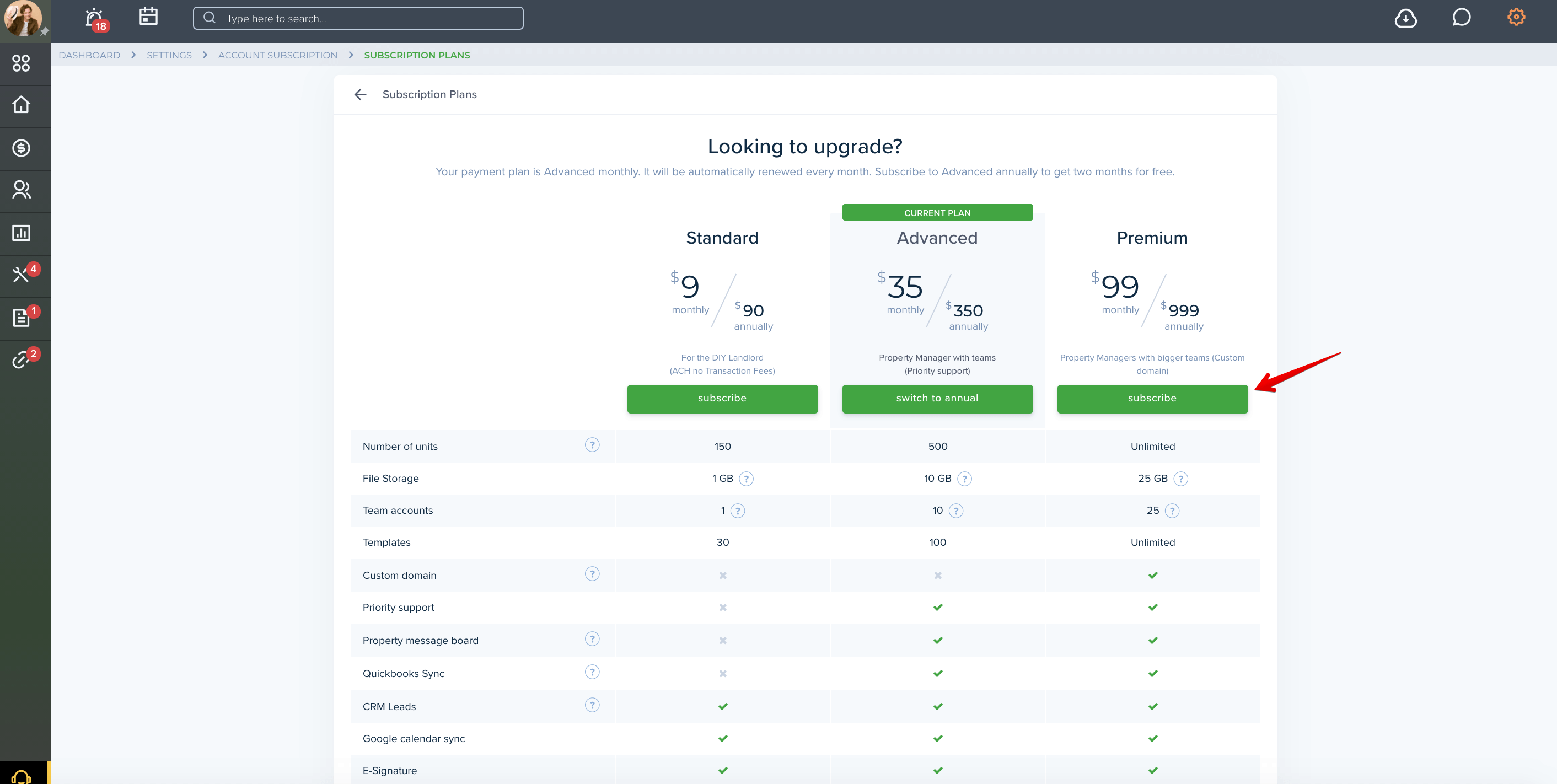The height and width of the screenshot is (784, 1557).
Task: Click the help icon for Quickbooks Sync
Action: [x=592, y=672]
